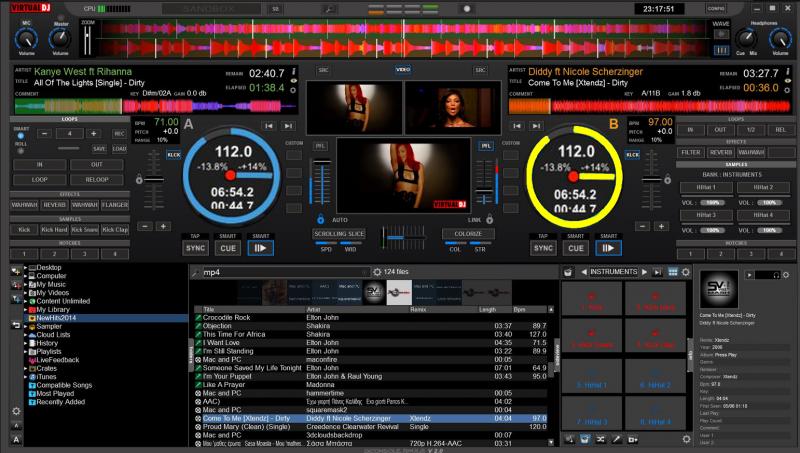Screen dimensions: 800x453
Task: Open the SCROLLING SLICE video effect dropdown
Action: coord(339,234)
